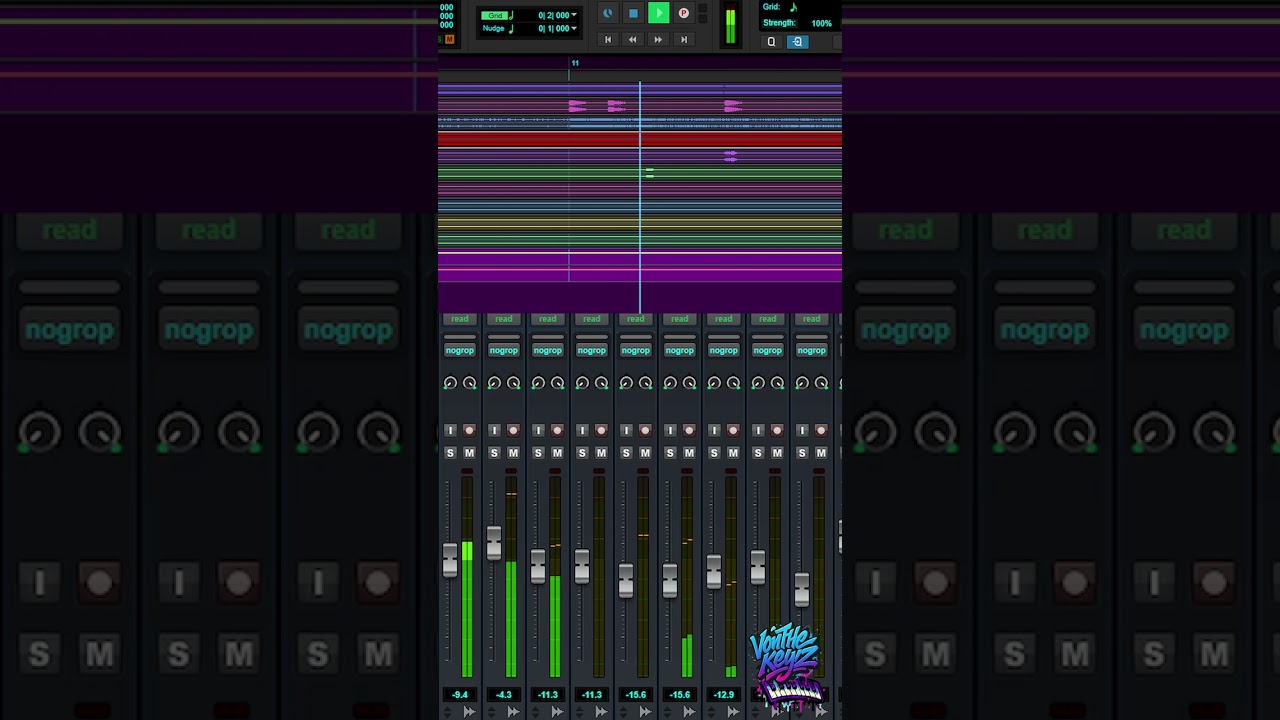1280x720 pixels.
Task: Open the nogrop group selector on the -9.4 channel
Action: click(x=459, y=350)
